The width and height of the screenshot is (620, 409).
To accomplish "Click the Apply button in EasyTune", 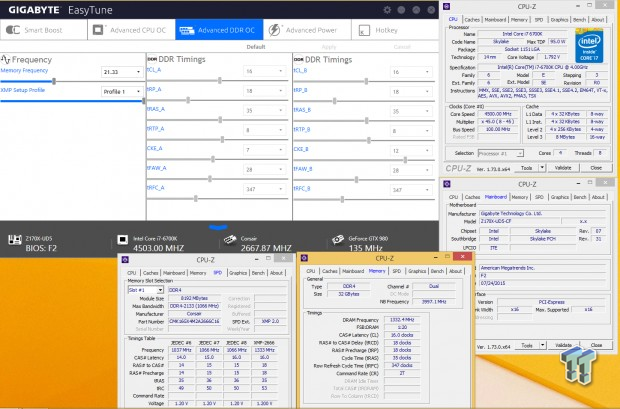I will tap(329, 47).
